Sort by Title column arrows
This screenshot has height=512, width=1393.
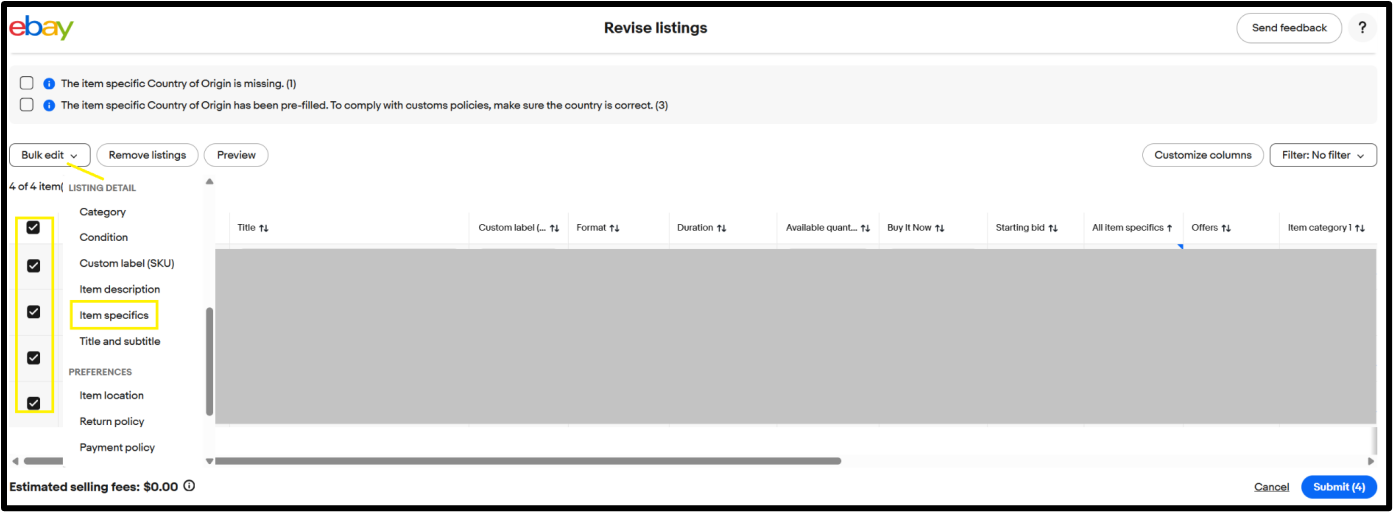click(x=264, y=228)
